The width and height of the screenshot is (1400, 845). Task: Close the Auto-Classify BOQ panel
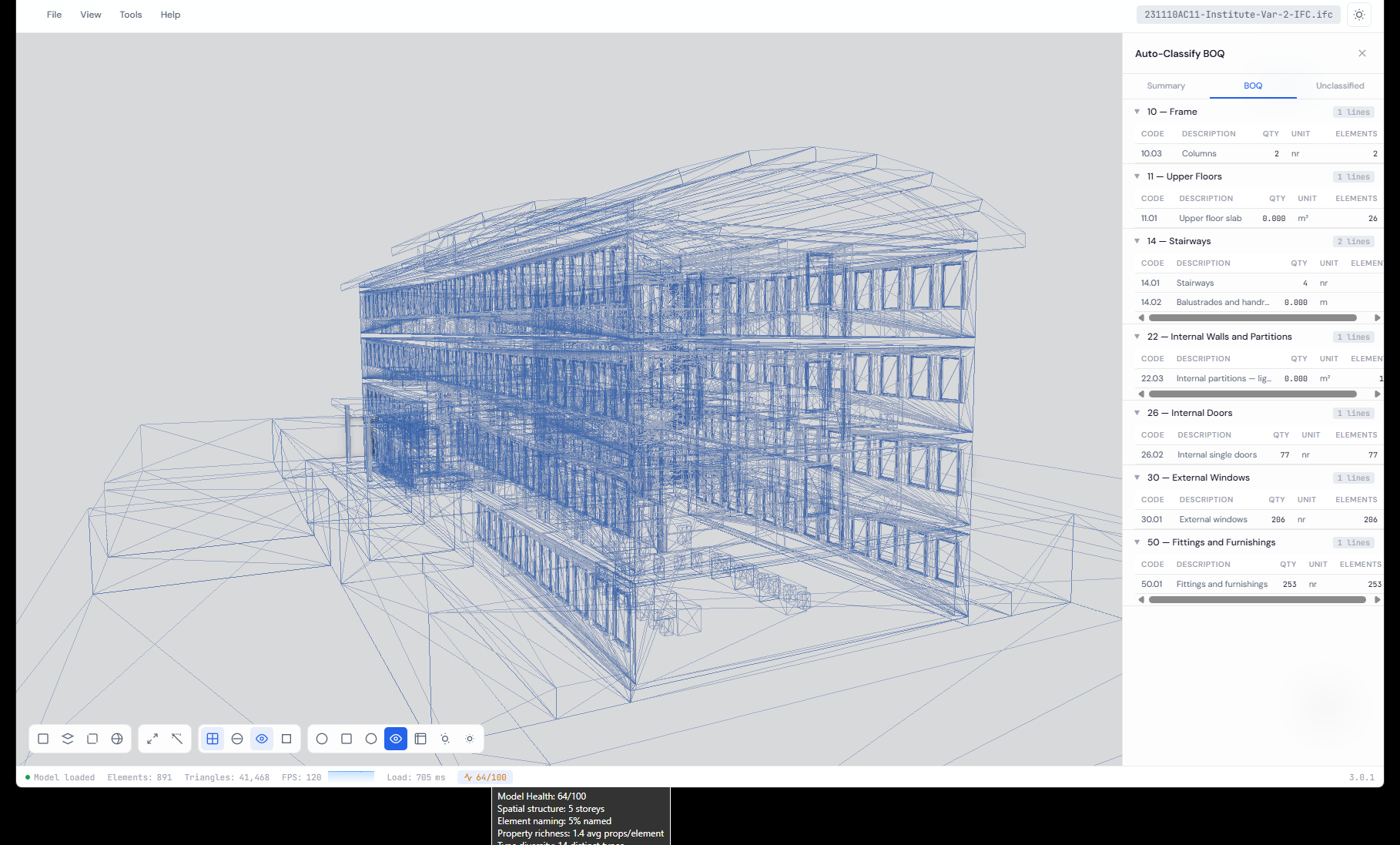1362,53
